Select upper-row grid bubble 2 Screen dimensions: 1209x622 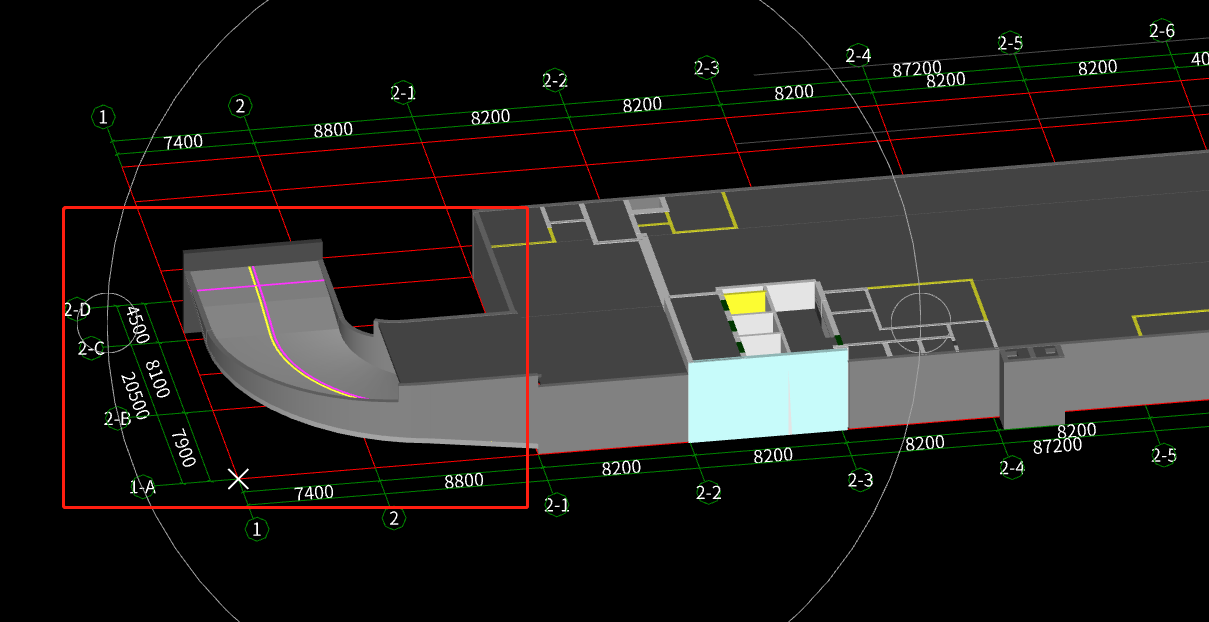pyautogui.click(x=239, y=105)
